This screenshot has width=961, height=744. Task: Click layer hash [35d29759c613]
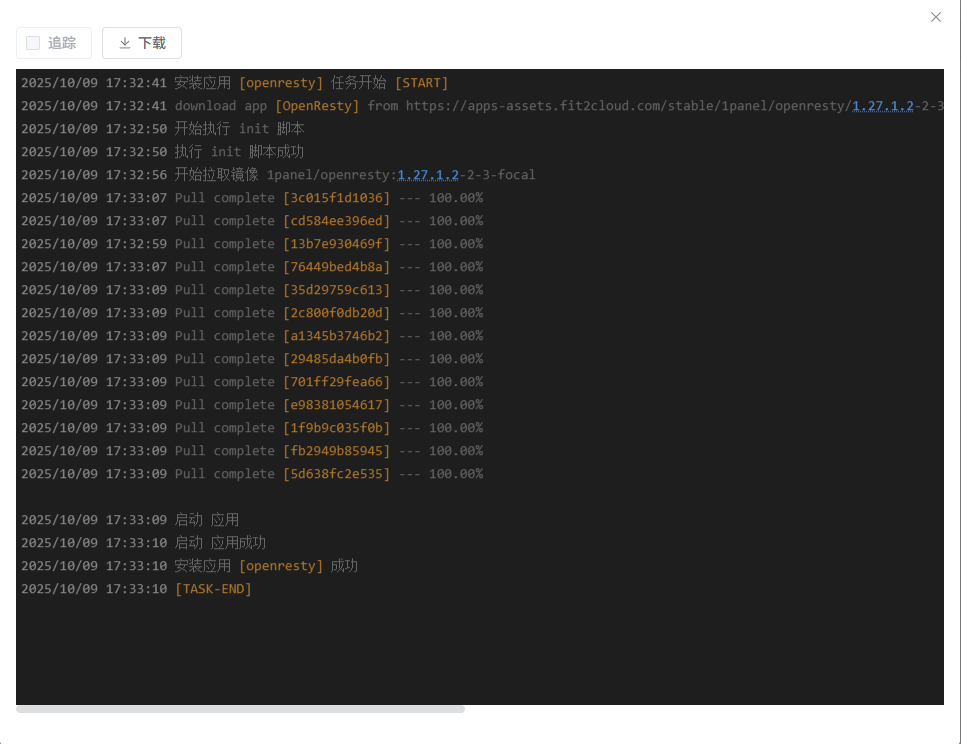336,290
